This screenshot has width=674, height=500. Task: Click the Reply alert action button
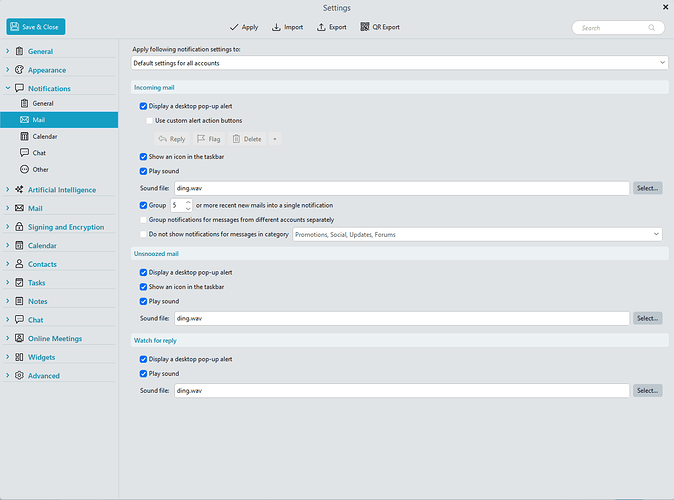pos(172,139)
